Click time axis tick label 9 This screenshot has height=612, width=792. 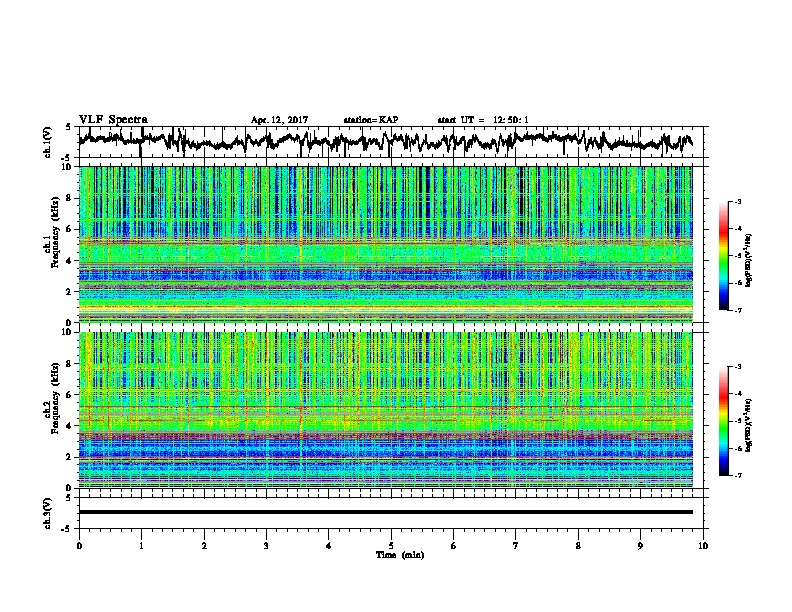640,546
